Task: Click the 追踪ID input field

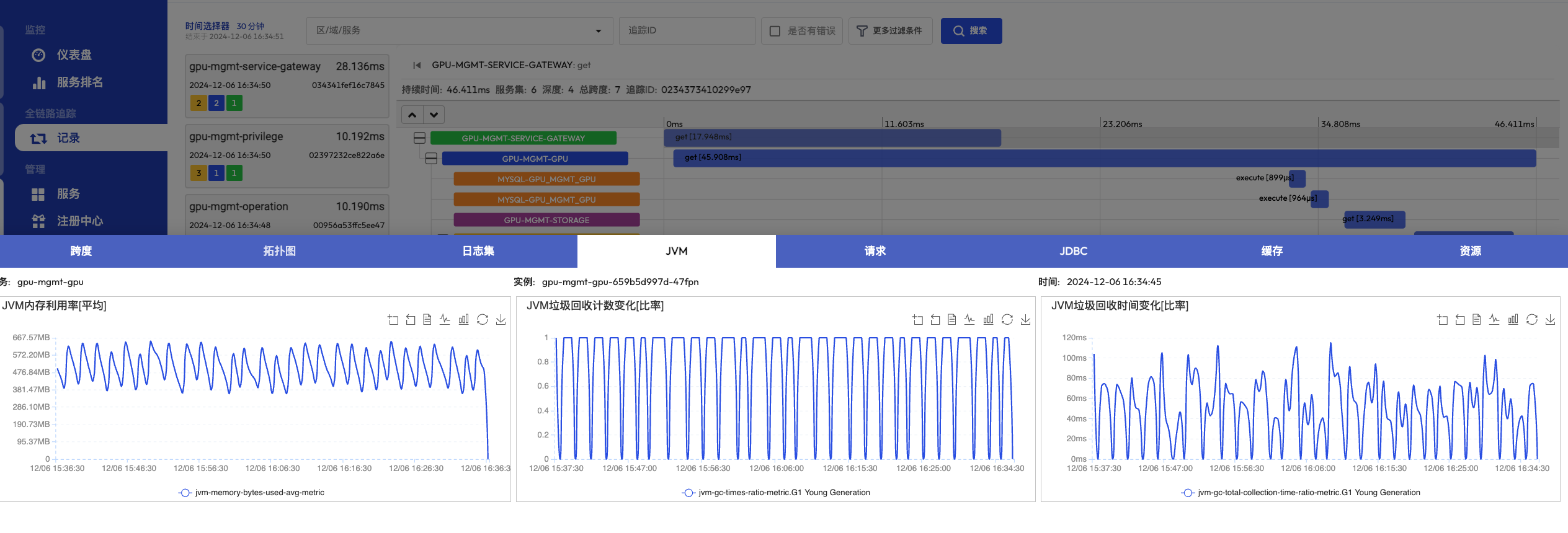Action: 687,31
